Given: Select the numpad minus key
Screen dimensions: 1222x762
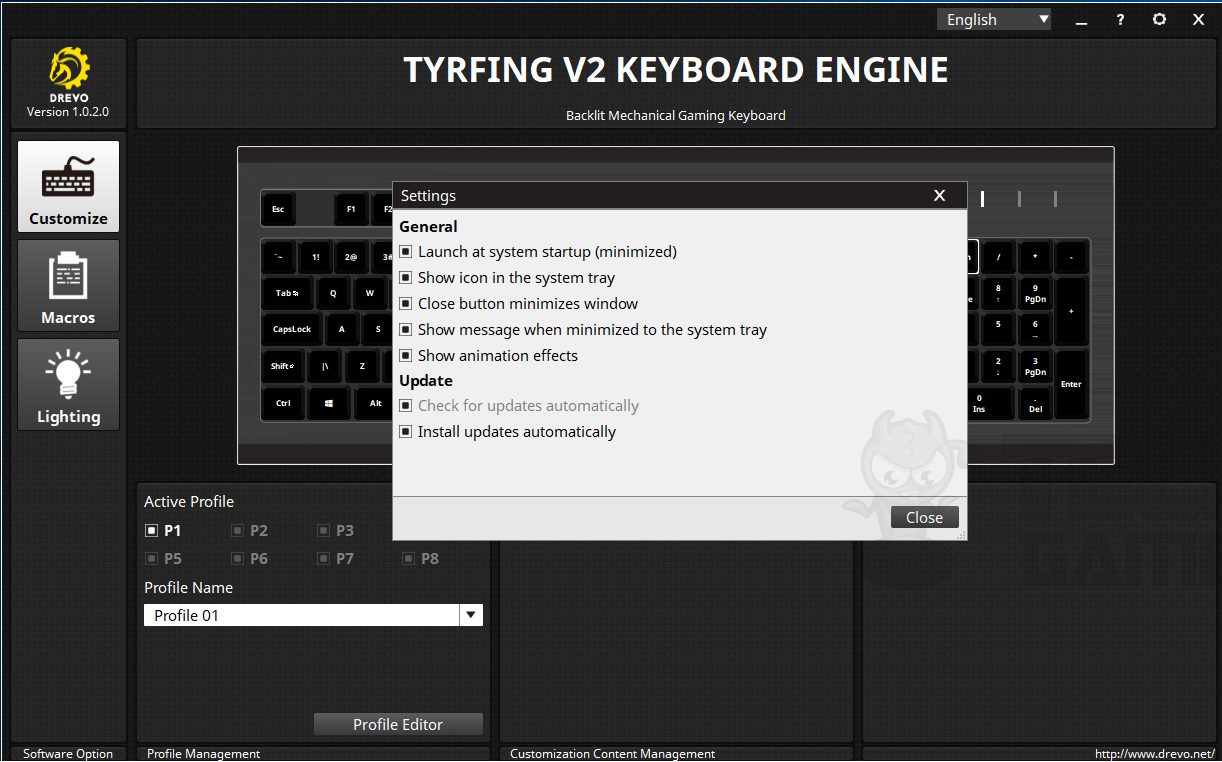Looking at the screenshot, I should pos(1071,257).
